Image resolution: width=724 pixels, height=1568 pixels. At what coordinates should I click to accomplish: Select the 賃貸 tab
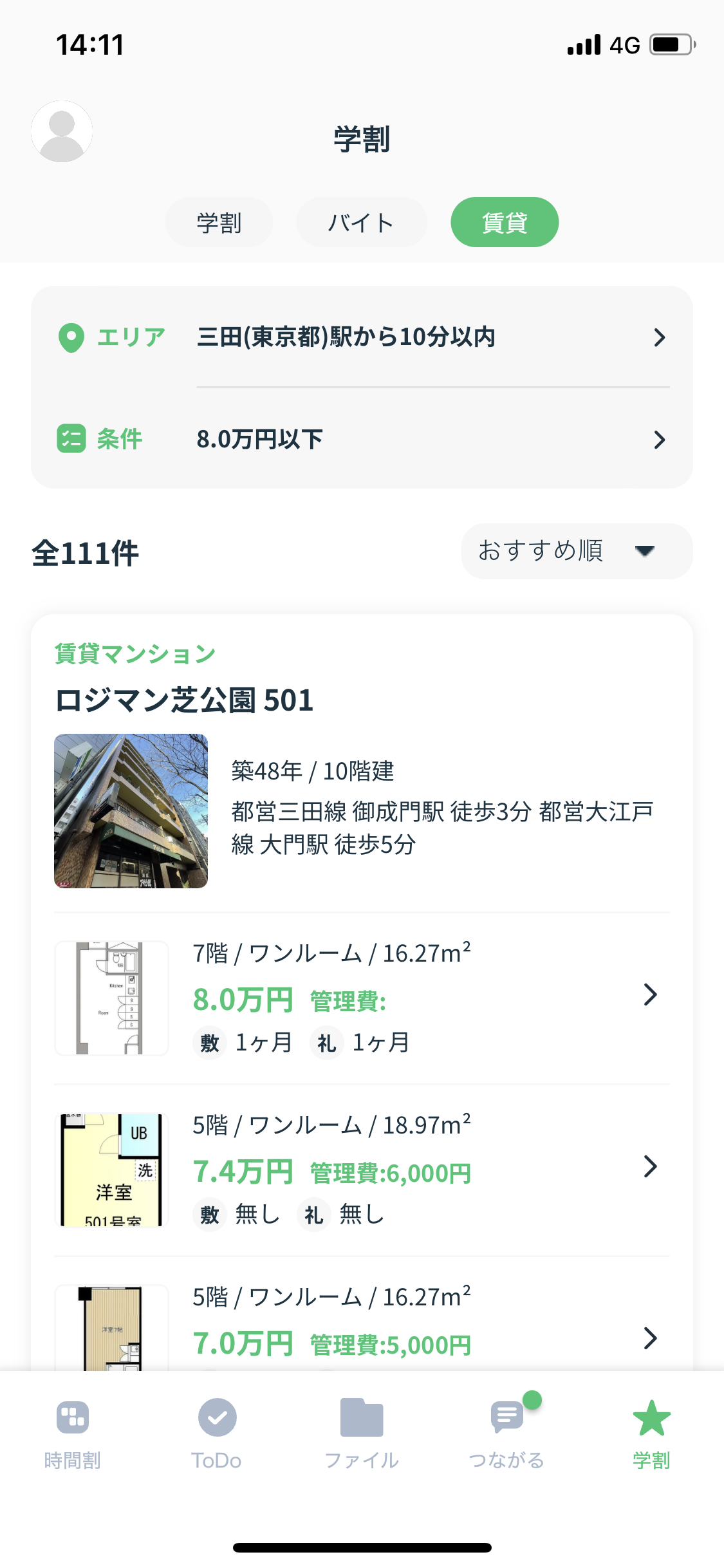click(505, 222)
